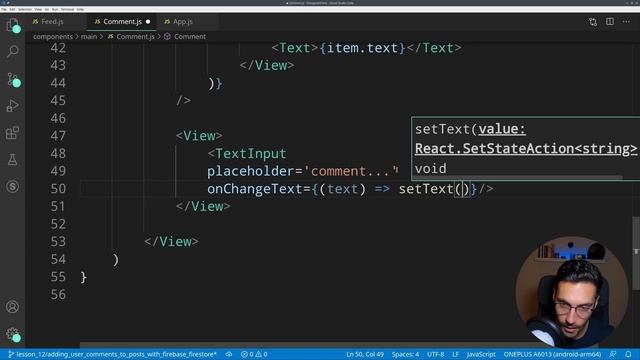Click Ln 50, Col 49 position indicator
Viewport: 640px width, 360px height.
pyautogui.click(x=365, y=354)
